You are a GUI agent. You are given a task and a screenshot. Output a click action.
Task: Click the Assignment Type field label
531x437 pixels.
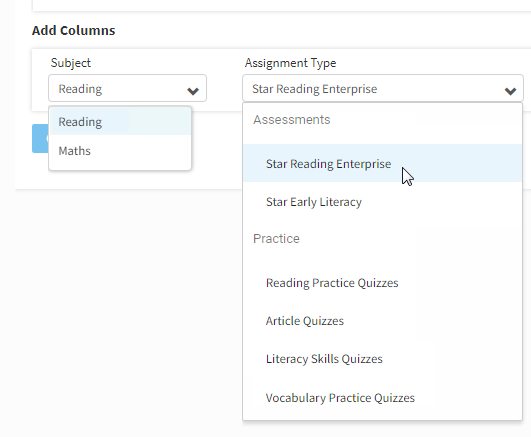tap(290, 63)
